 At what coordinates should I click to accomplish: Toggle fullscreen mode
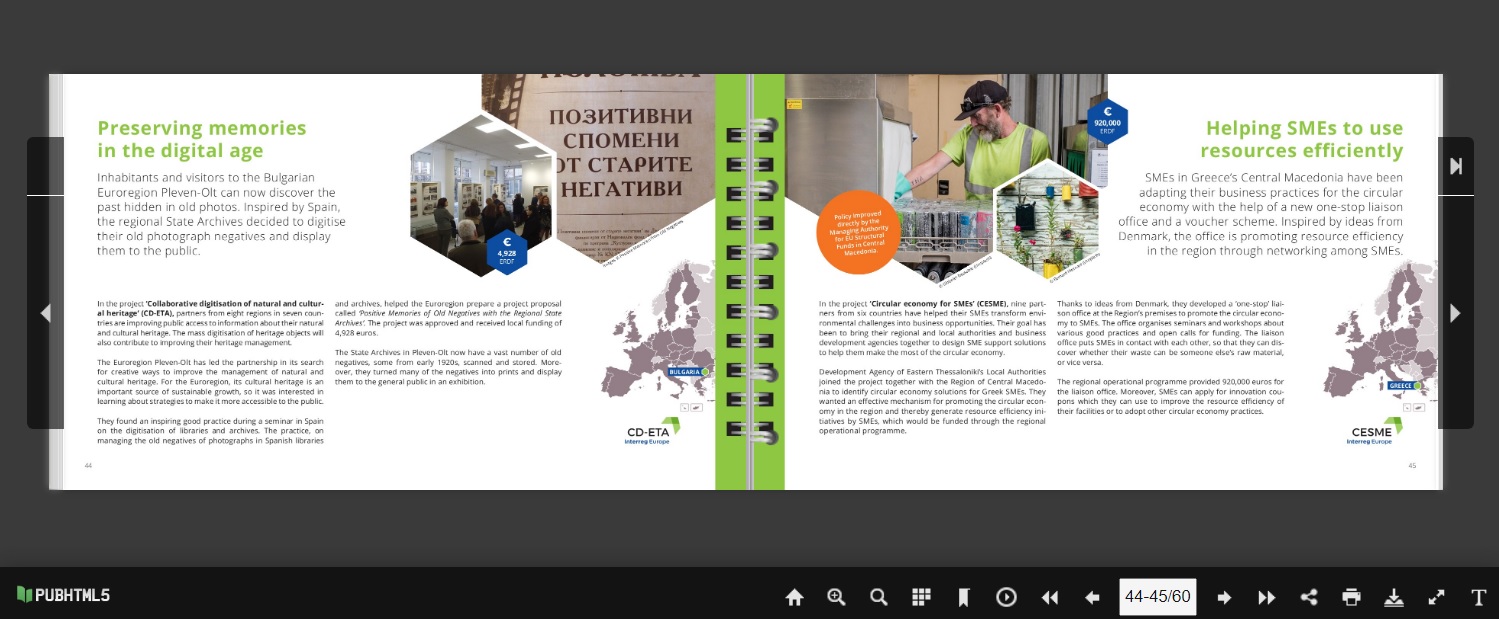coord(1436,597)
